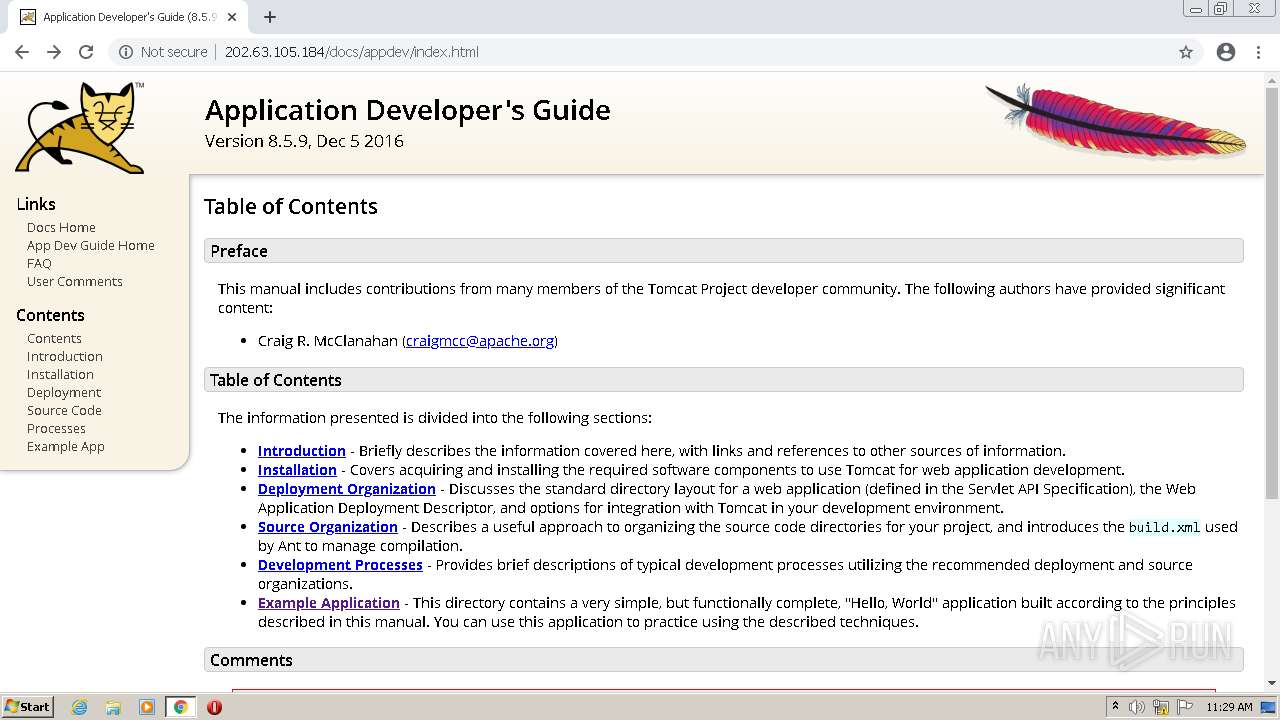The image size is (1280, 720).
Task: Open the Chrome three-dot menu
Action: (x=1258, y=52)
